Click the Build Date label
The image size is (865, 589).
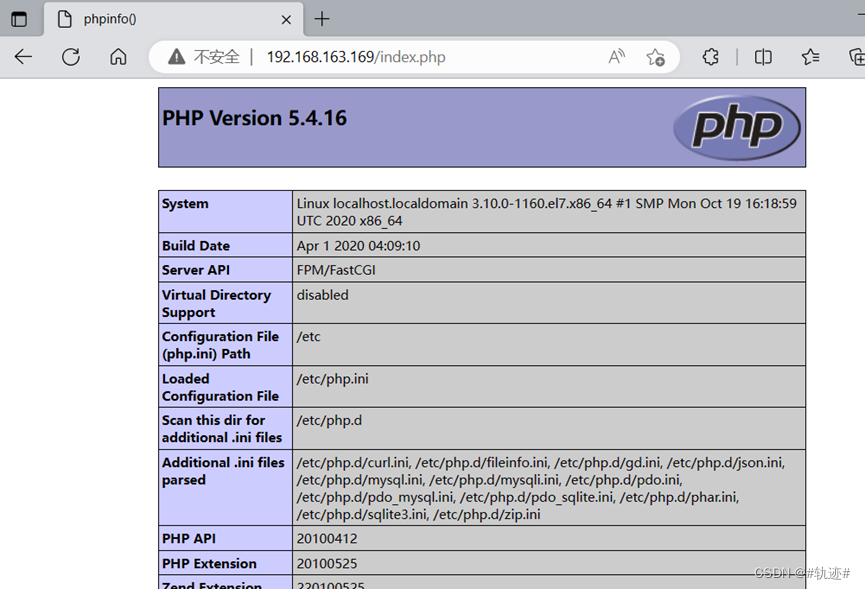[x=196, y=245]
